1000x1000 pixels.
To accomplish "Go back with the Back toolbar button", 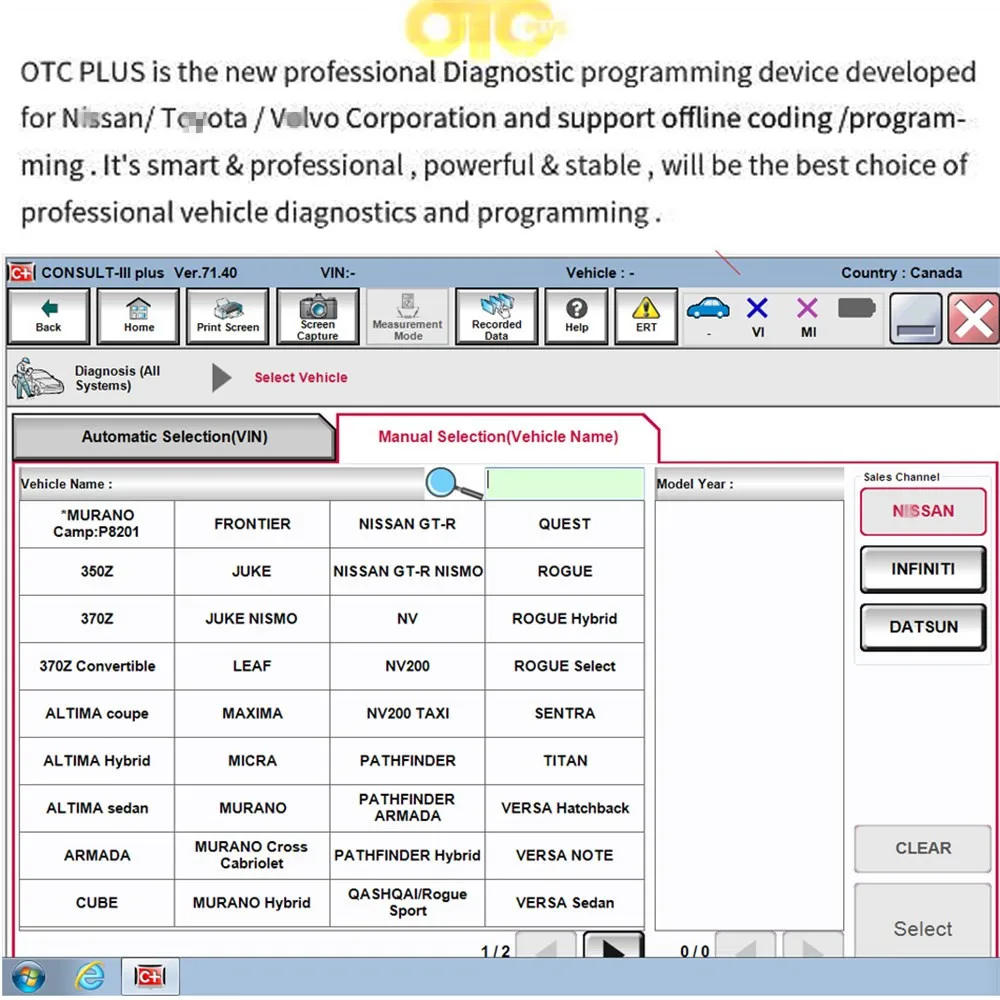I will point(48,316).
